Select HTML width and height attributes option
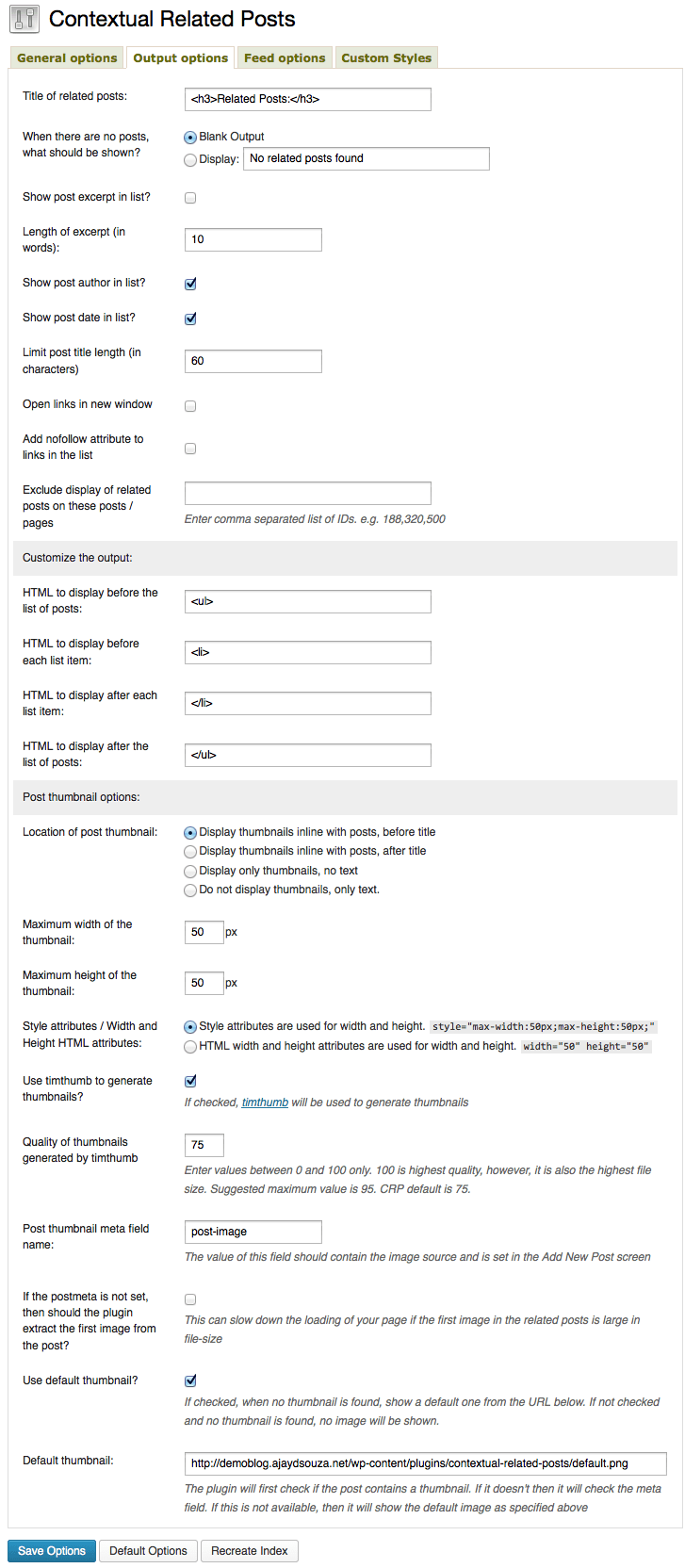Image resolution: width=685 pixels, height=1568 pixels. tap(190, 1047)
